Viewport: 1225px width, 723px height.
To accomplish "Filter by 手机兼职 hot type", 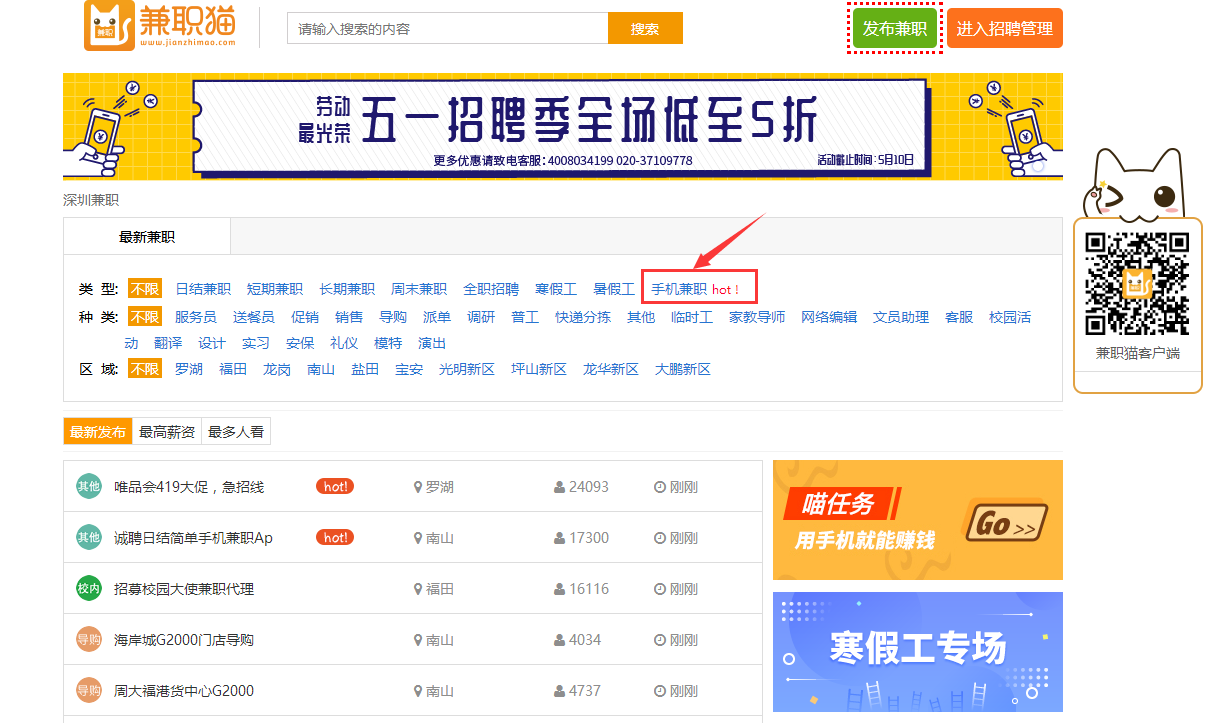I will [696, 289].
